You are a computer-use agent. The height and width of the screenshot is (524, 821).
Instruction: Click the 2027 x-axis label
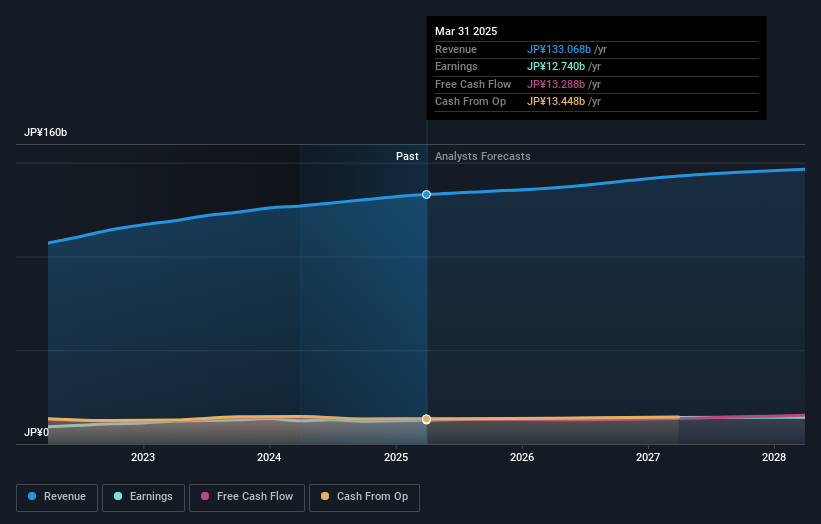tap(648, 458)
